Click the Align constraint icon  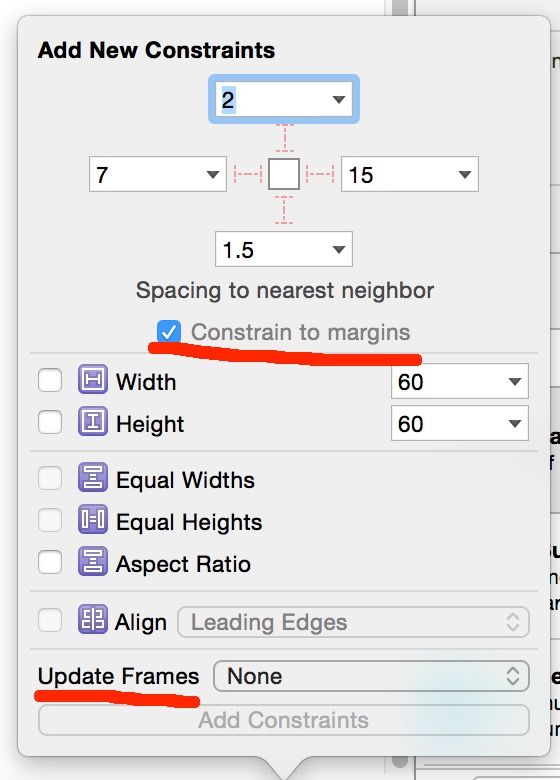point(93,619)
